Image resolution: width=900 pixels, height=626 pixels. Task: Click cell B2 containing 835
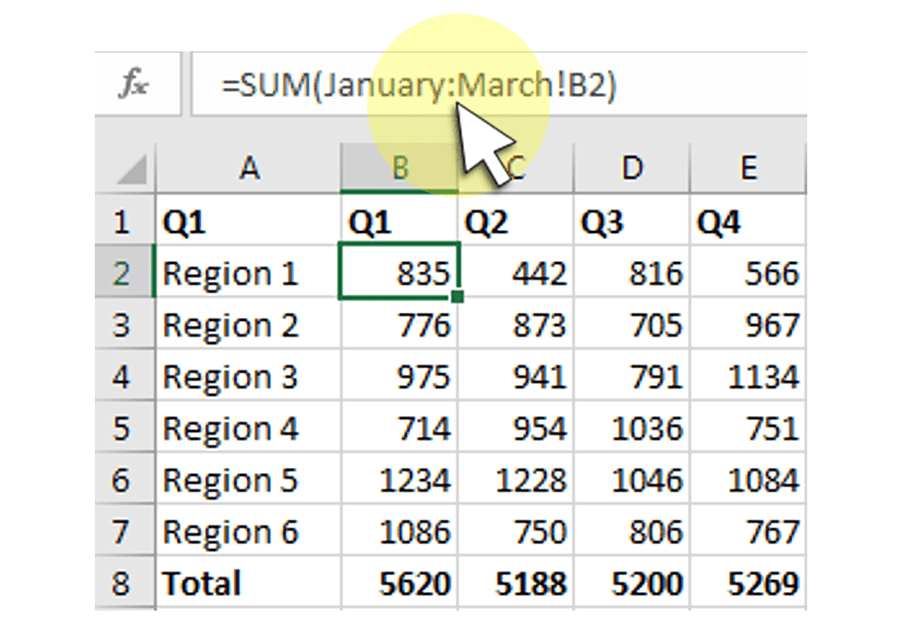(x=400, y=273)
